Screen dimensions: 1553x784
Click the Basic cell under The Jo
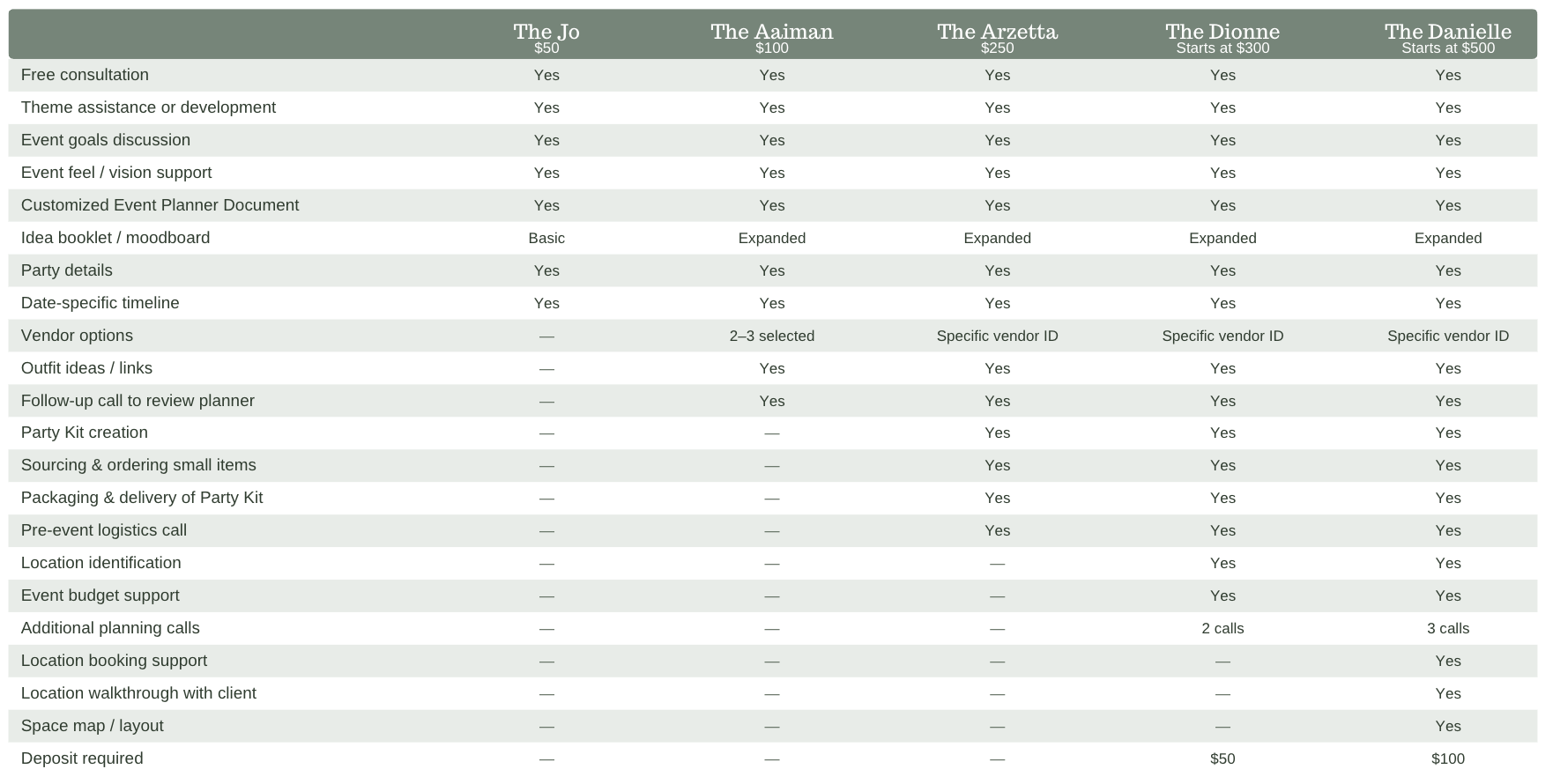(x=546, y=238)
